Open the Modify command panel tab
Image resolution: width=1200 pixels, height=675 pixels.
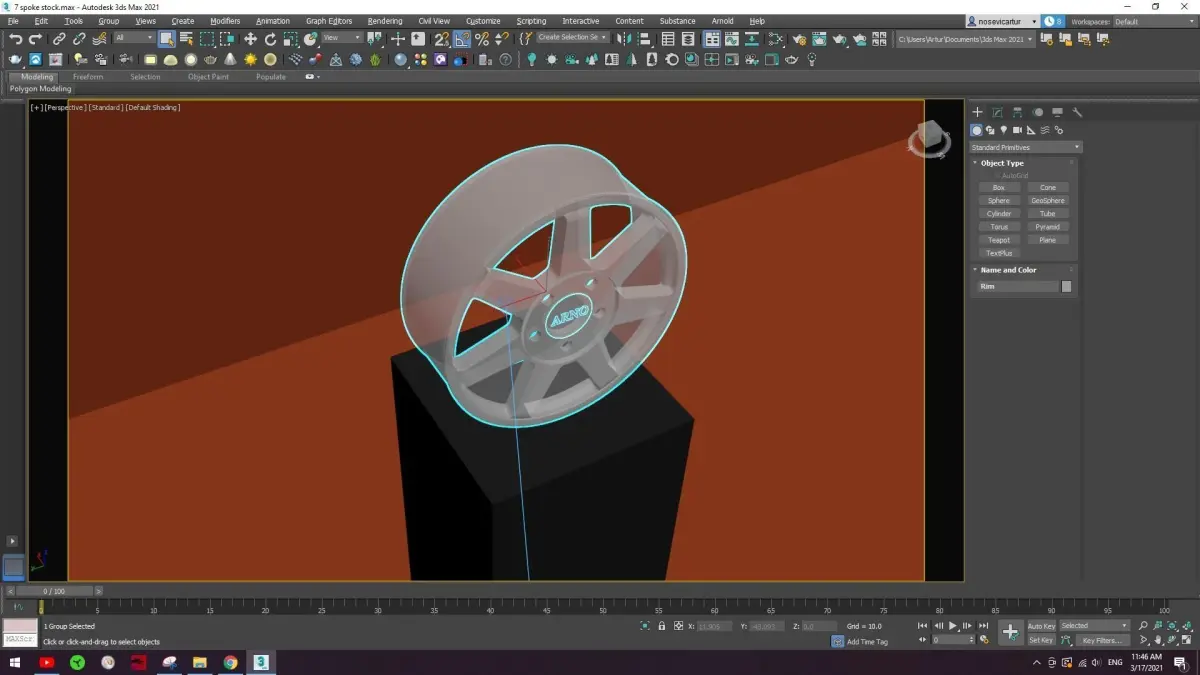[x=997, y=112]
